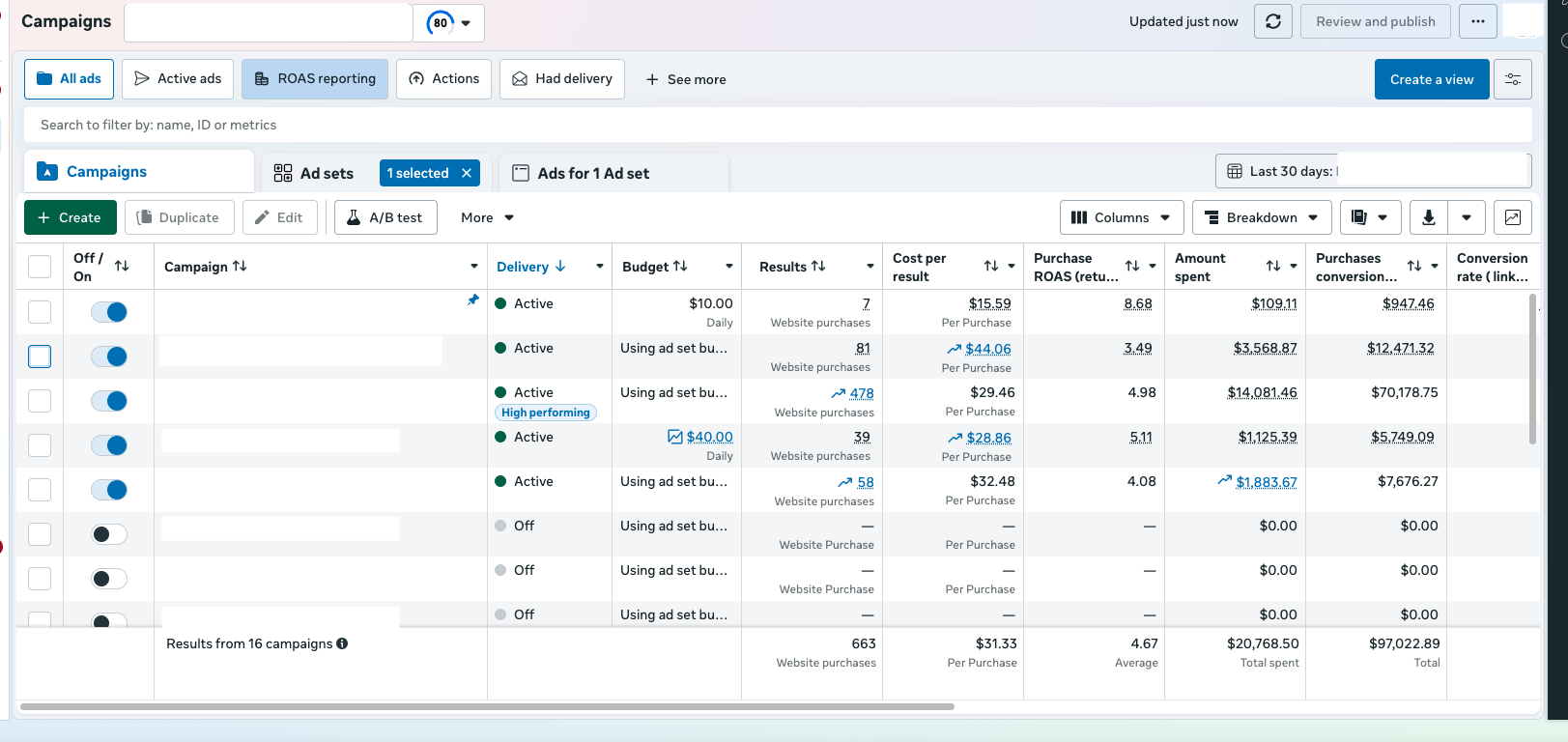Turn off the campaign with $40.00 daily budget
This screenshot has height=742, width=1568.
point(109,445)
